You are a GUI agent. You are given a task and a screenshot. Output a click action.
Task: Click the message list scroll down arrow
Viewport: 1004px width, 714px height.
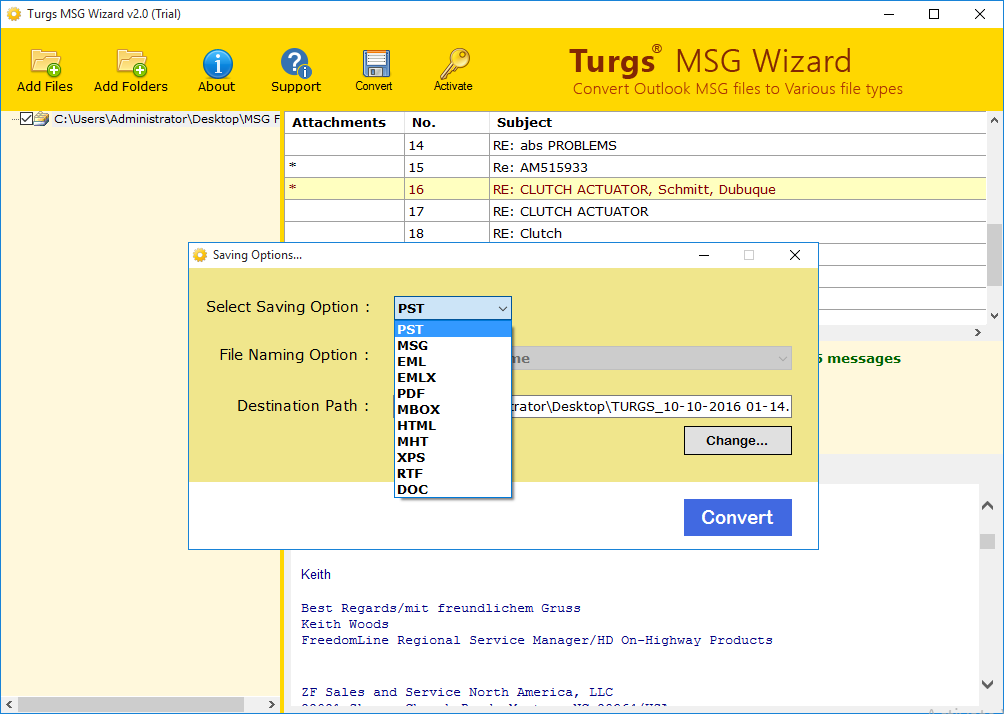[x=994, y=315]
